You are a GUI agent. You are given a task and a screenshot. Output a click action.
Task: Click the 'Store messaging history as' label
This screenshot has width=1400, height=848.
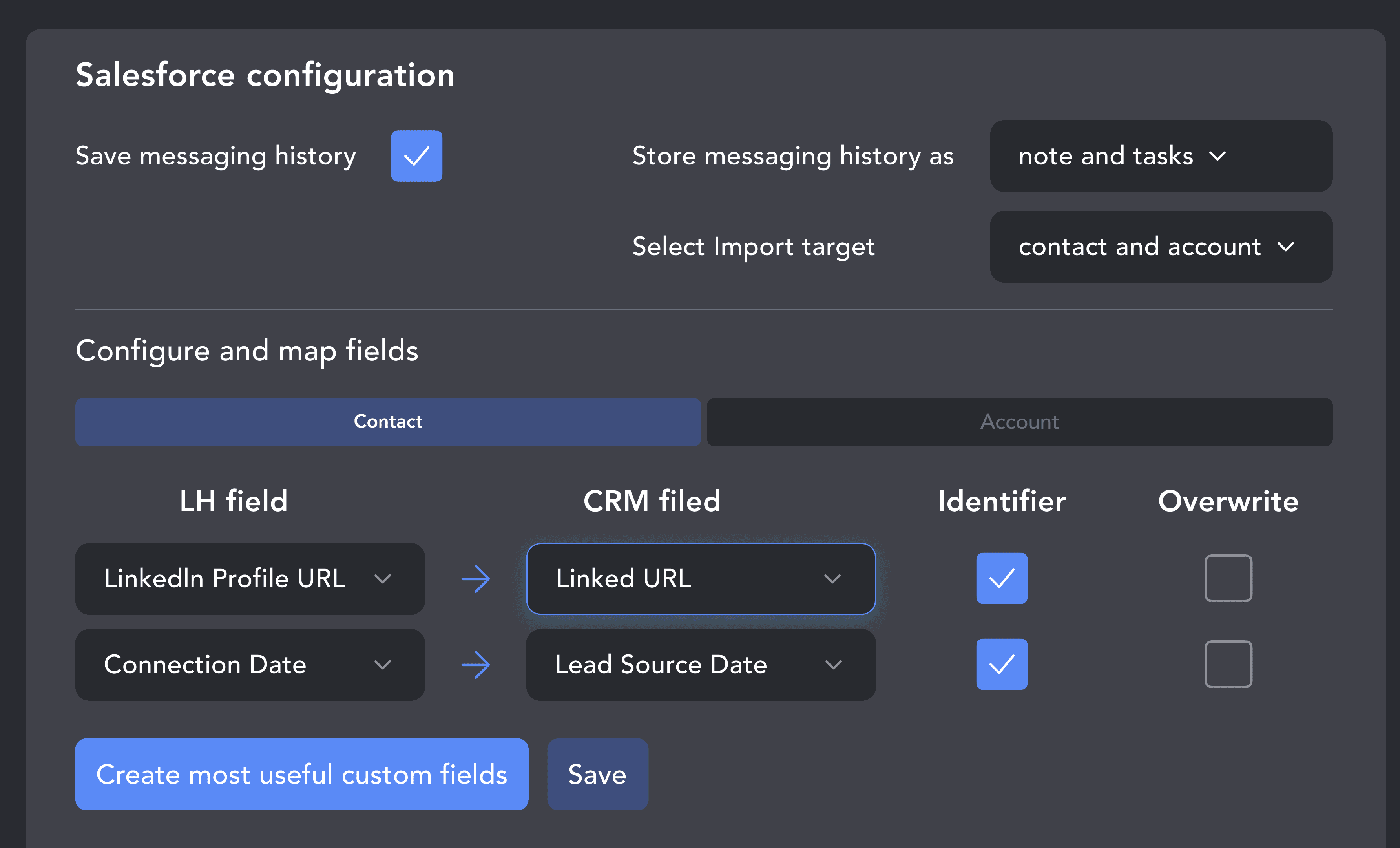(792, 156)
